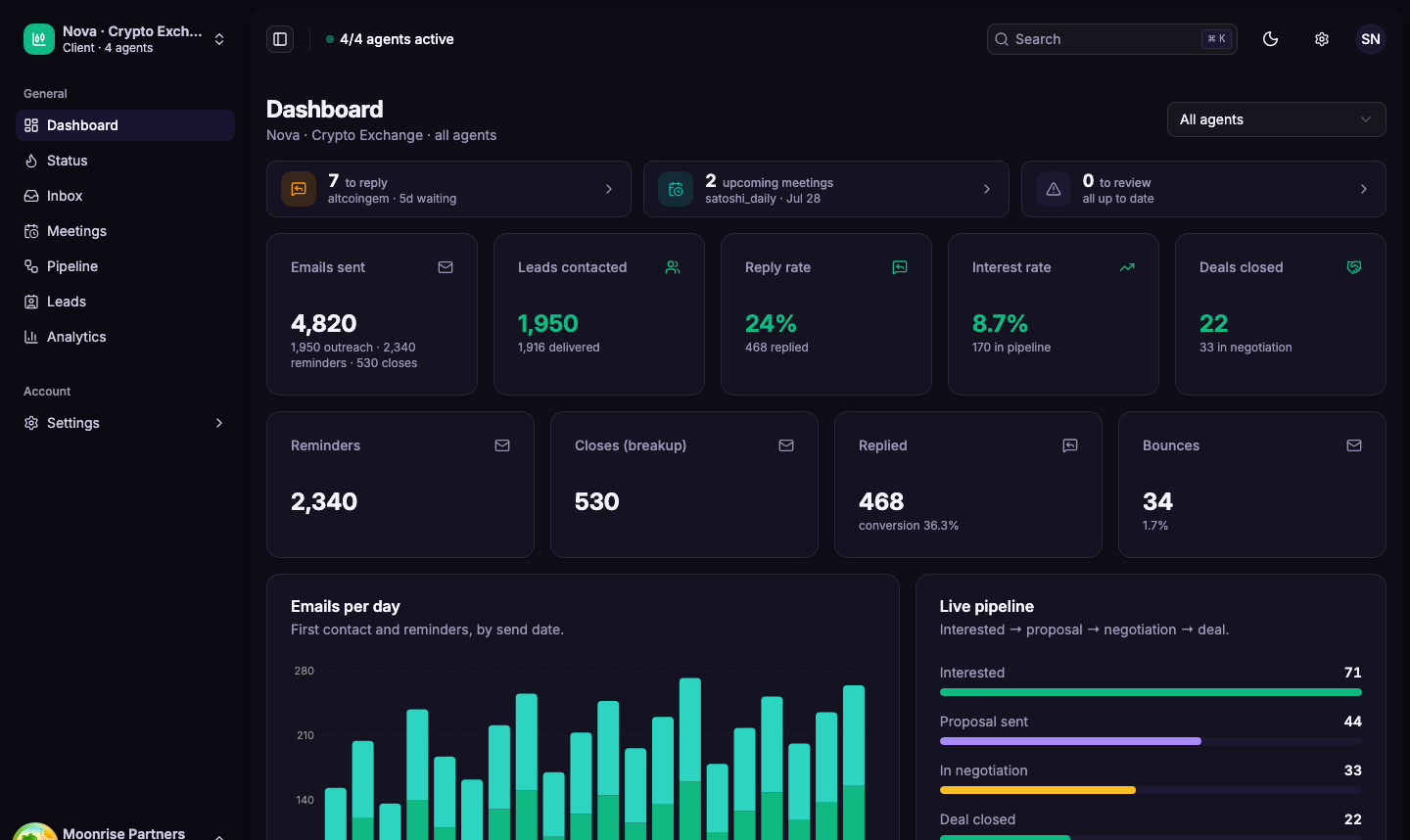Toggle the sidebar panel icon
This screenshot has height=840, width=1410.
[x=280, y=39]
